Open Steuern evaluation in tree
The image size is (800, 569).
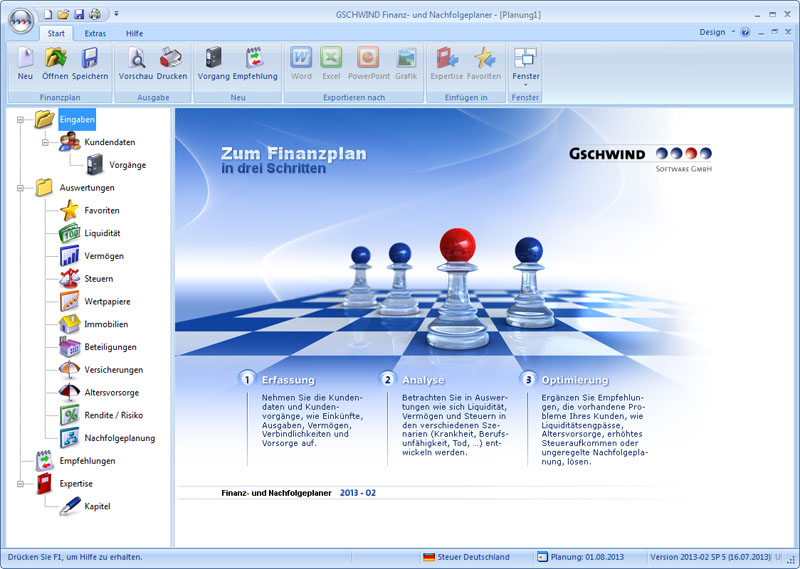(98, 279)
